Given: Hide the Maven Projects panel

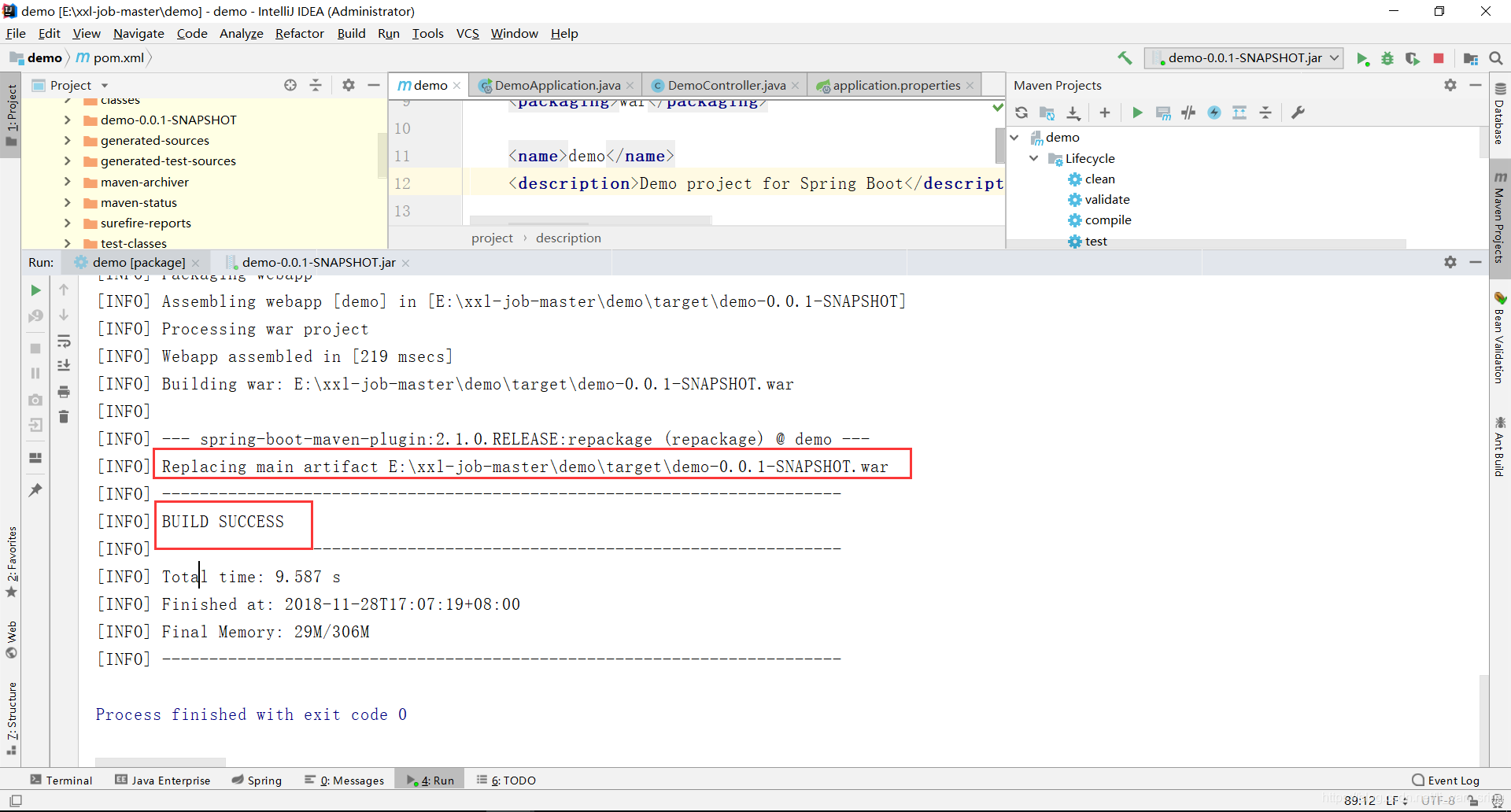Looking at the screenshot, I should pyautogui.click(x=1476, y=85).
